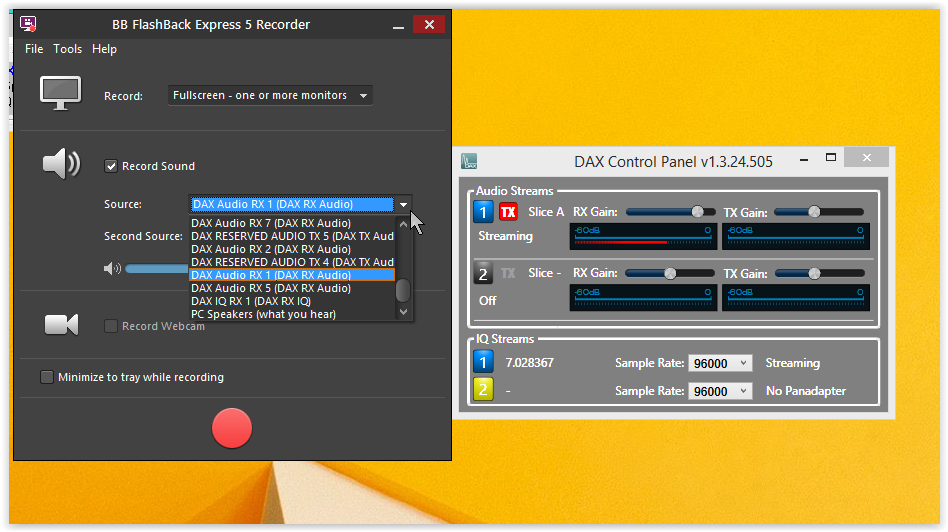Click the small volume icon left of slider

tap(112, 268)
